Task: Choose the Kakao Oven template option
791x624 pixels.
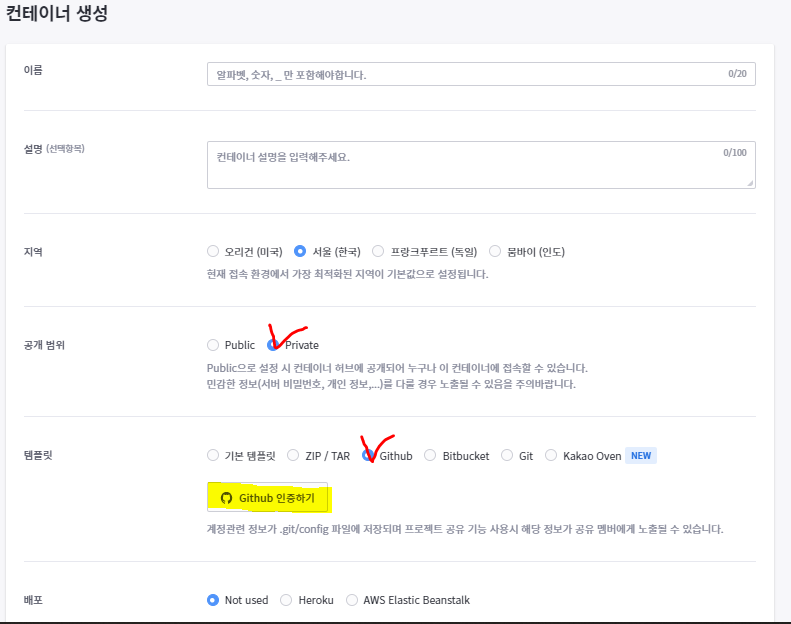Action: click(551, 456)
